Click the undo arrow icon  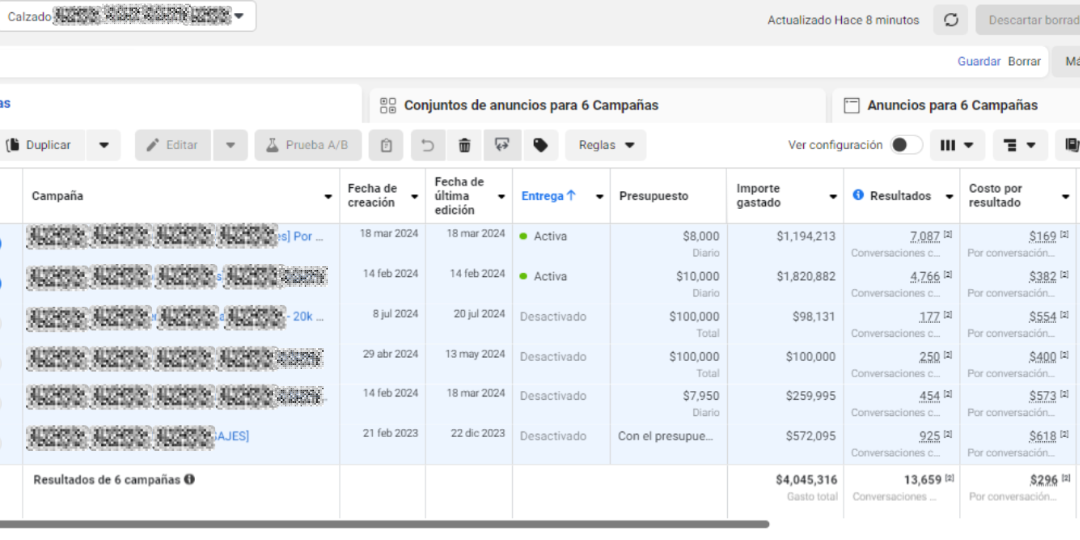tap(428, 145)
